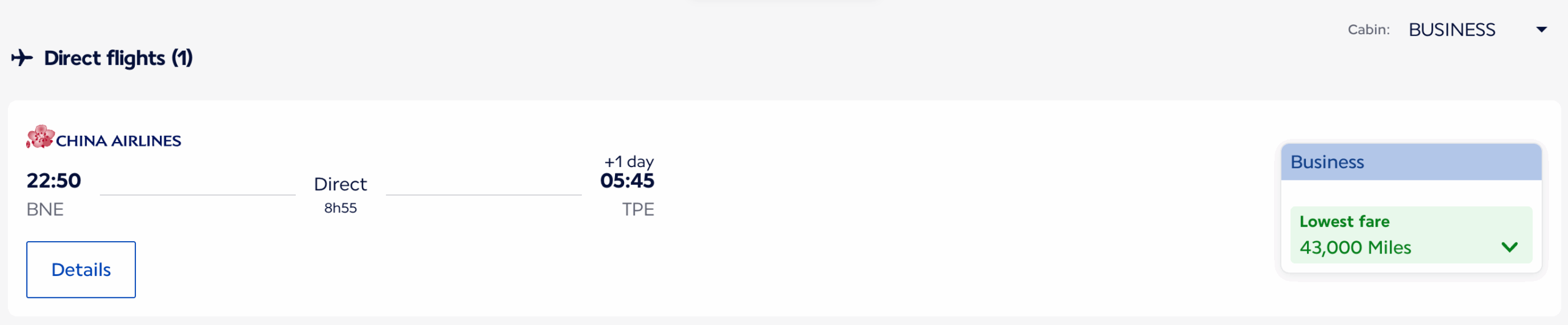Click the 22:50 departure time
Viewport: 1568px width, 325px height.
coord(54,181)
